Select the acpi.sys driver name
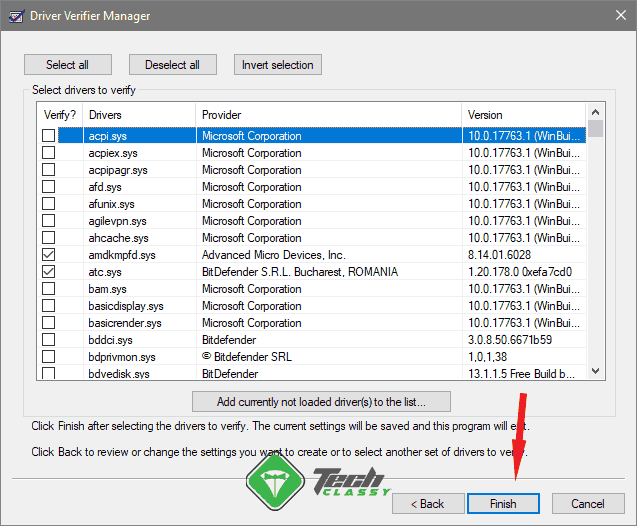 coord(108,136)
